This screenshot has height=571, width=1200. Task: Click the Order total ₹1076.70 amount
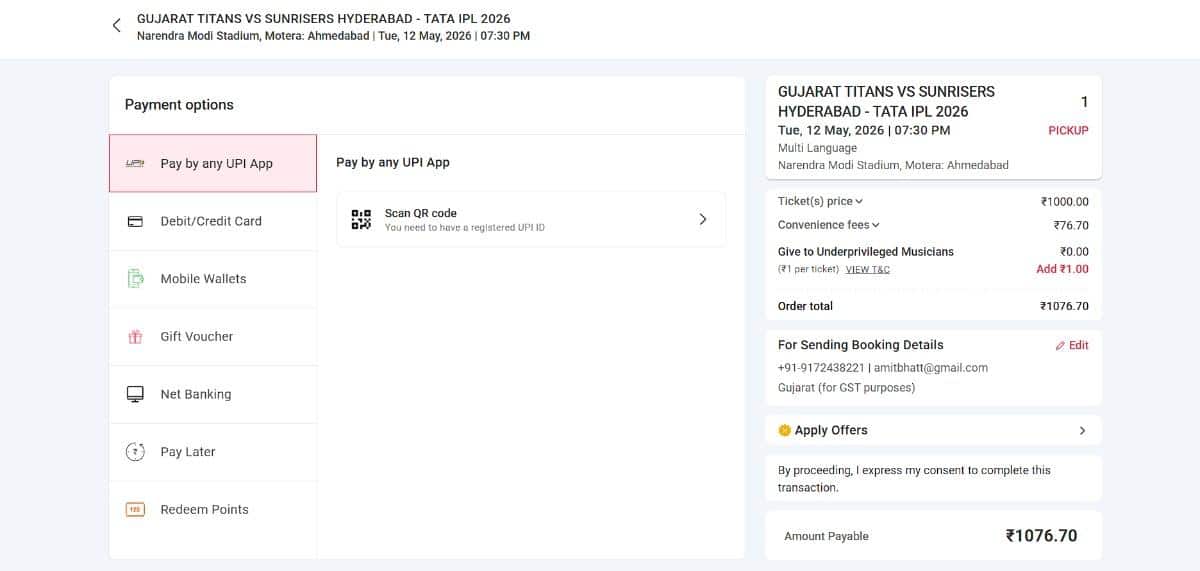coord(1064,306)
